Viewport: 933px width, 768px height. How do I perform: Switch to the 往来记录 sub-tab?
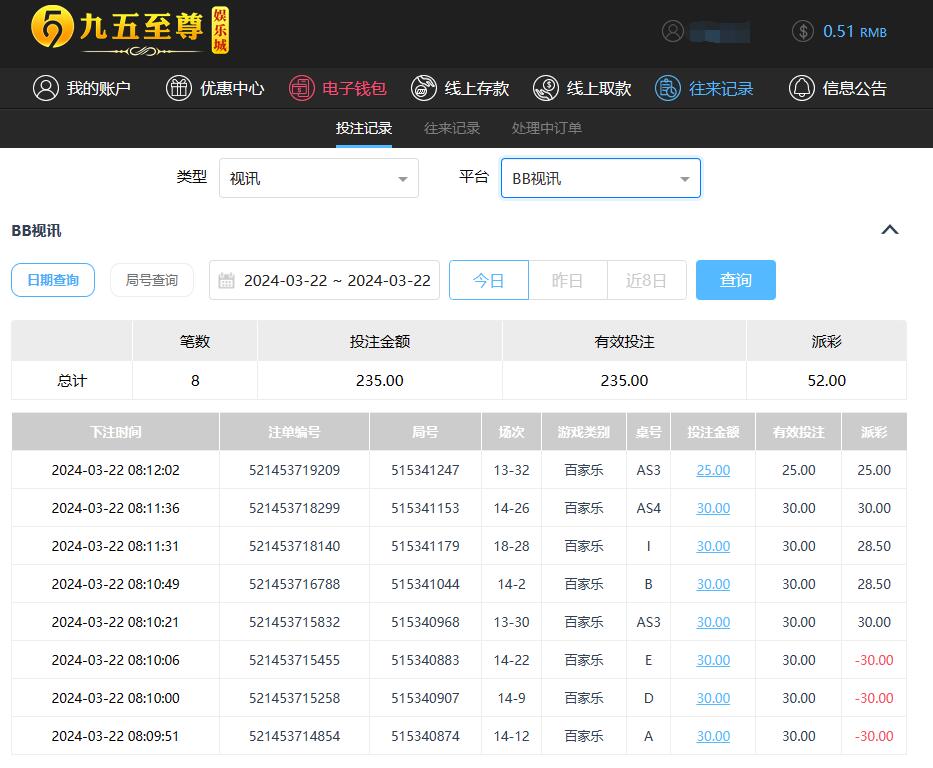pyautogui.click(x=452, y=128)
